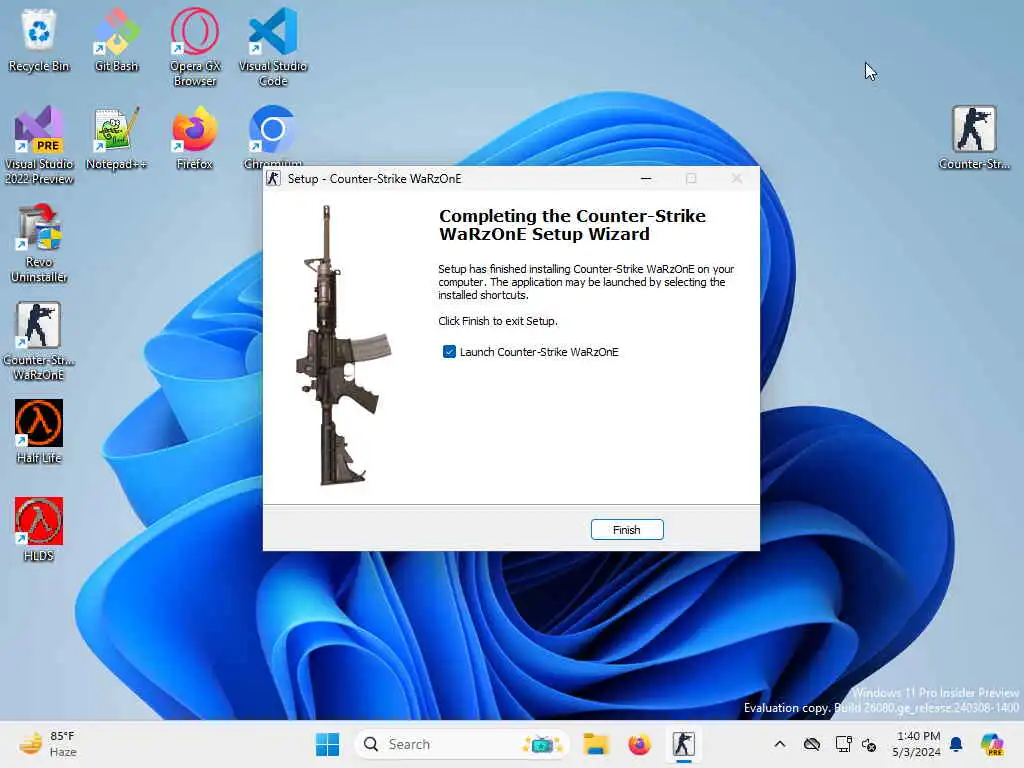The image size is (1024, 768).
Task: Open Windows Start menu
Action: coord(327,744)
